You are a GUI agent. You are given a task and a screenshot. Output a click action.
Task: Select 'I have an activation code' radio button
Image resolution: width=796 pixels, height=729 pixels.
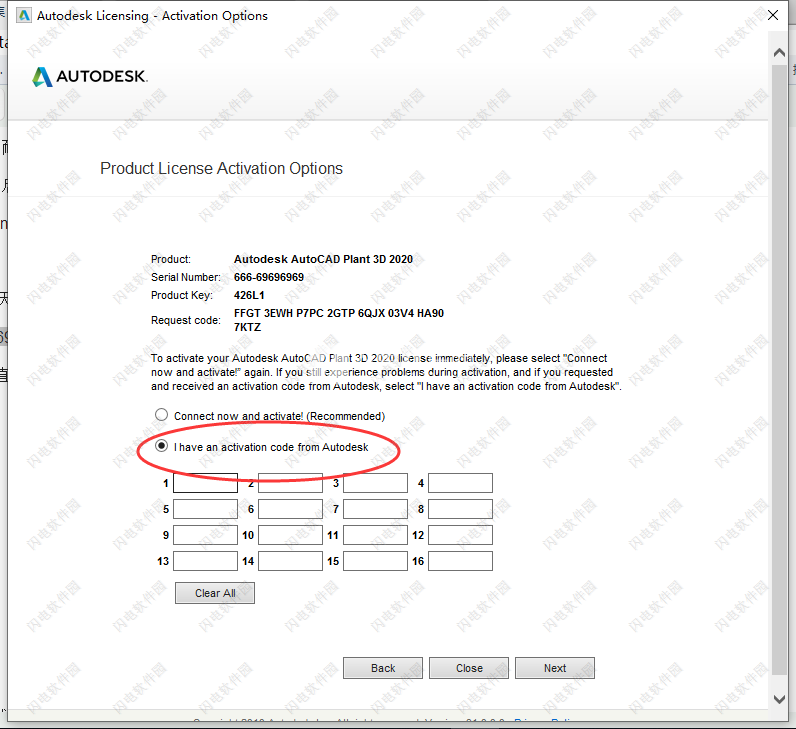coord(161,446)
